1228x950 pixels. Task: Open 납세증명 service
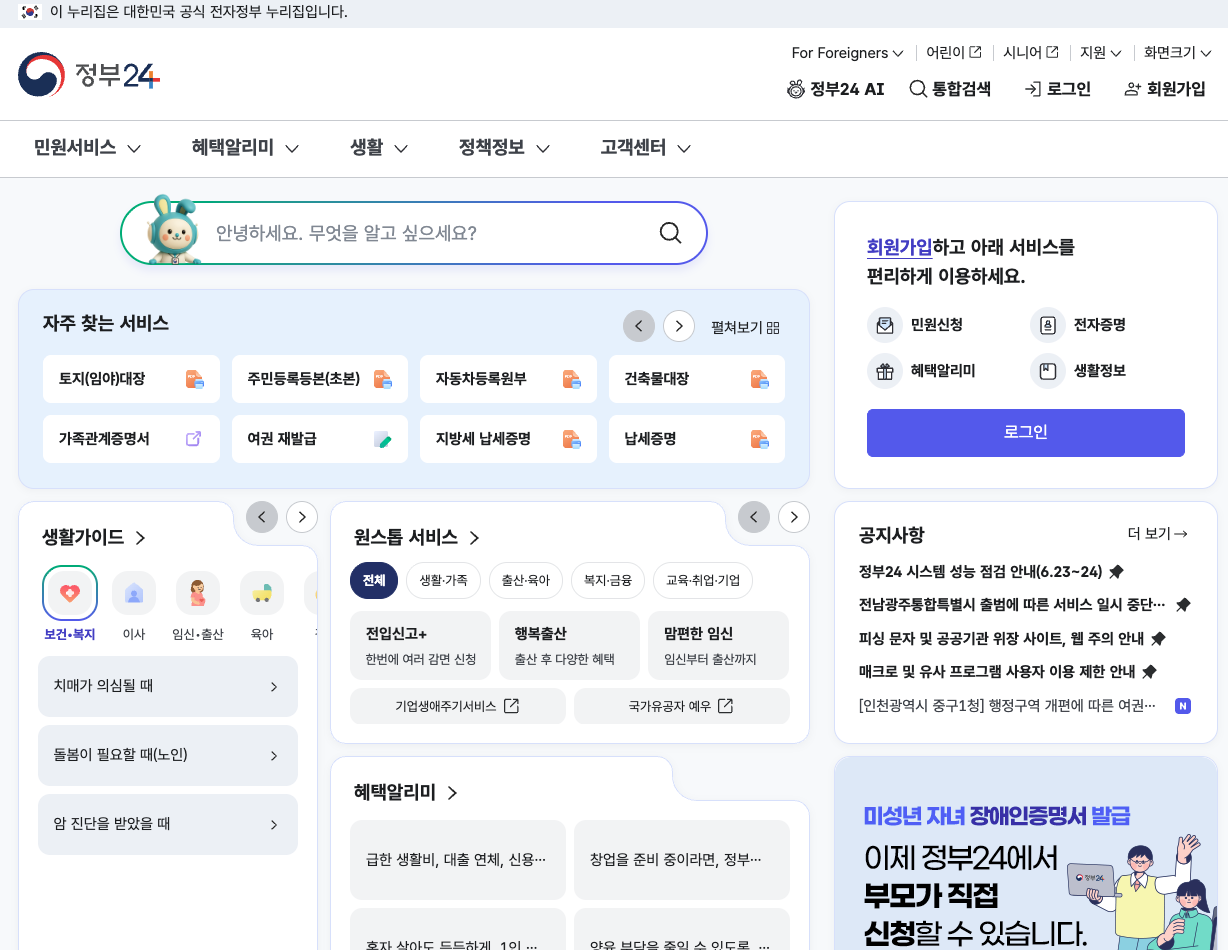coord(697,439)
